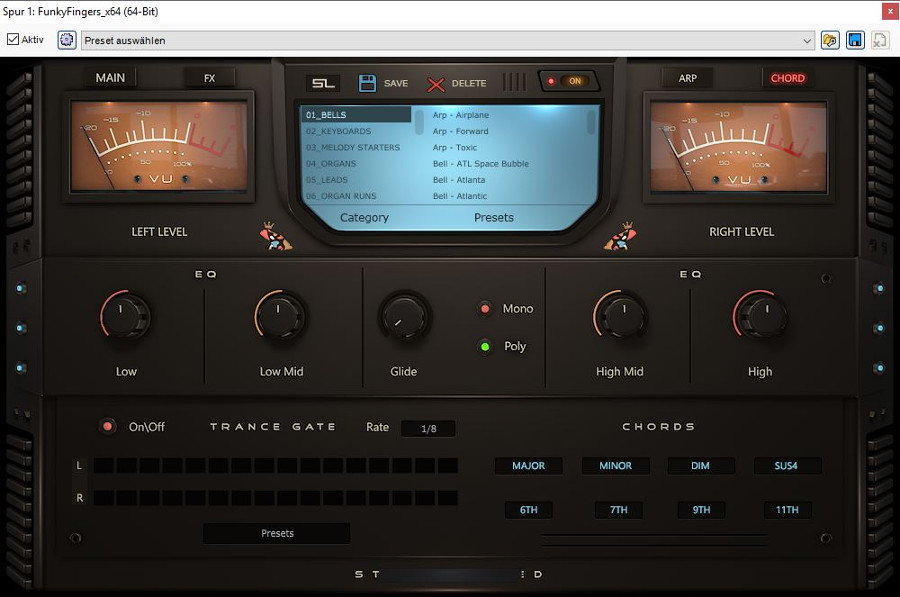Click the MINOR chord button
Screen dimensions: 900x597
pyautogui.click(x=615, y=466)
